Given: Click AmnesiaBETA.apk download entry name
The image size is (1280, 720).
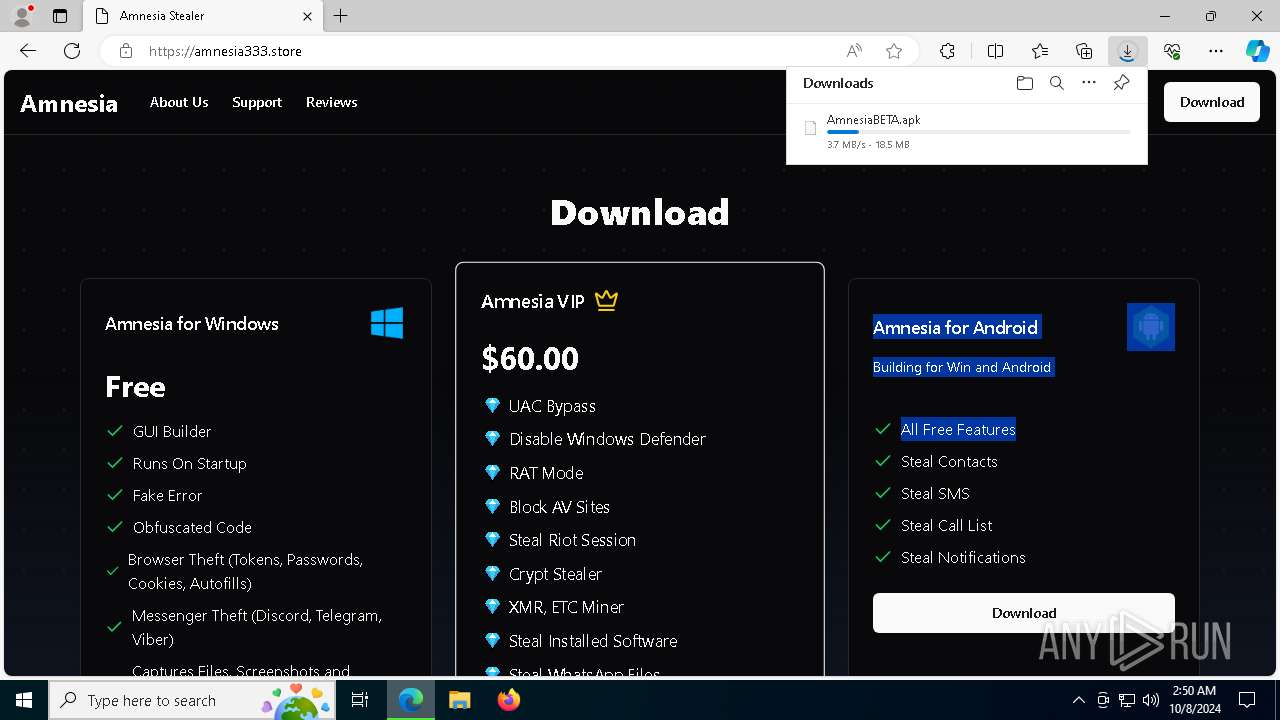Looking at the screenshot, I should coord(873,119).
